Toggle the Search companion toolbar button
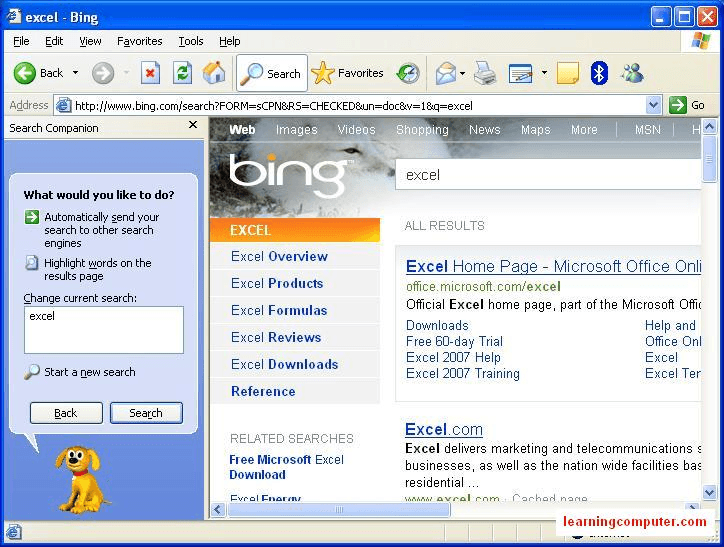 pos(272,73)
